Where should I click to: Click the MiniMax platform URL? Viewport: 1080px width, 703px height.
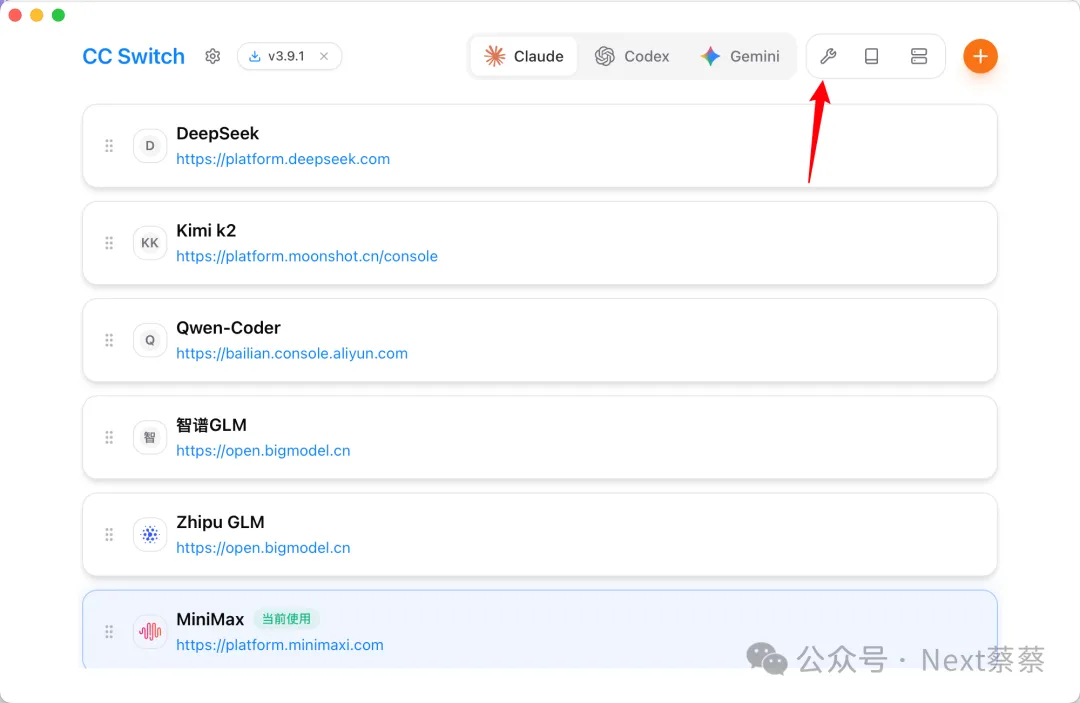click(280, 645)
